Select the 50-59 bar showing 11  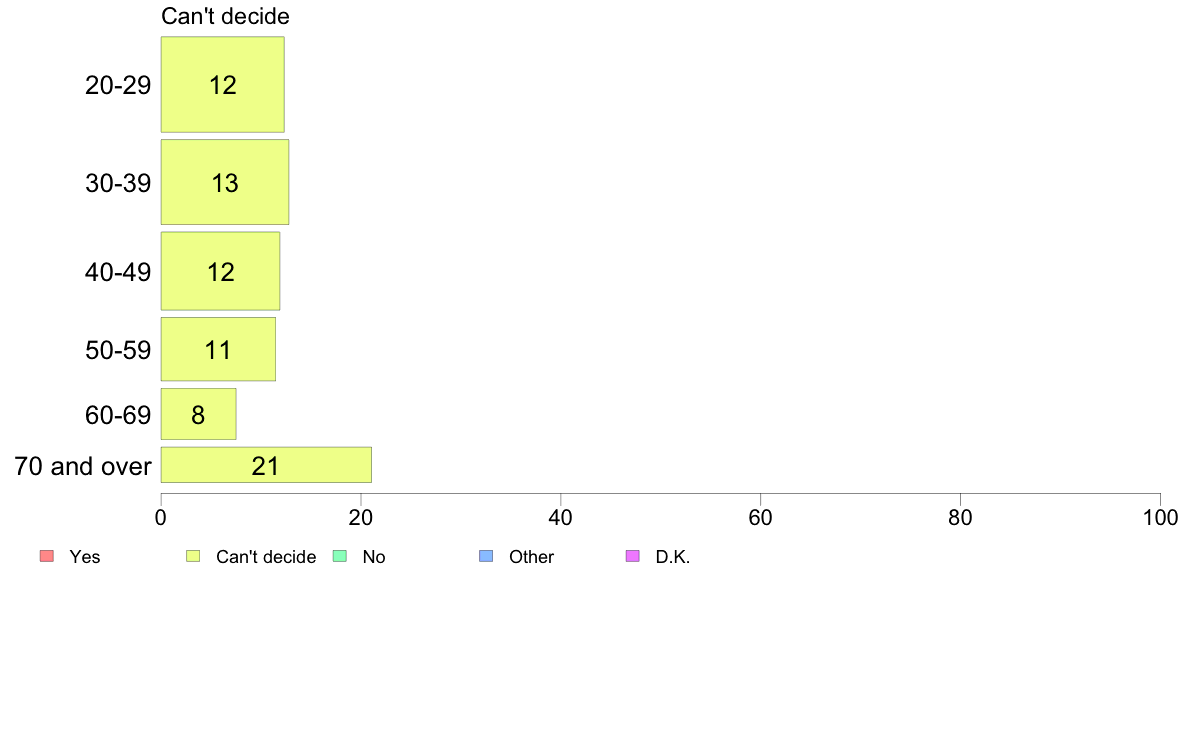[218, 349]
